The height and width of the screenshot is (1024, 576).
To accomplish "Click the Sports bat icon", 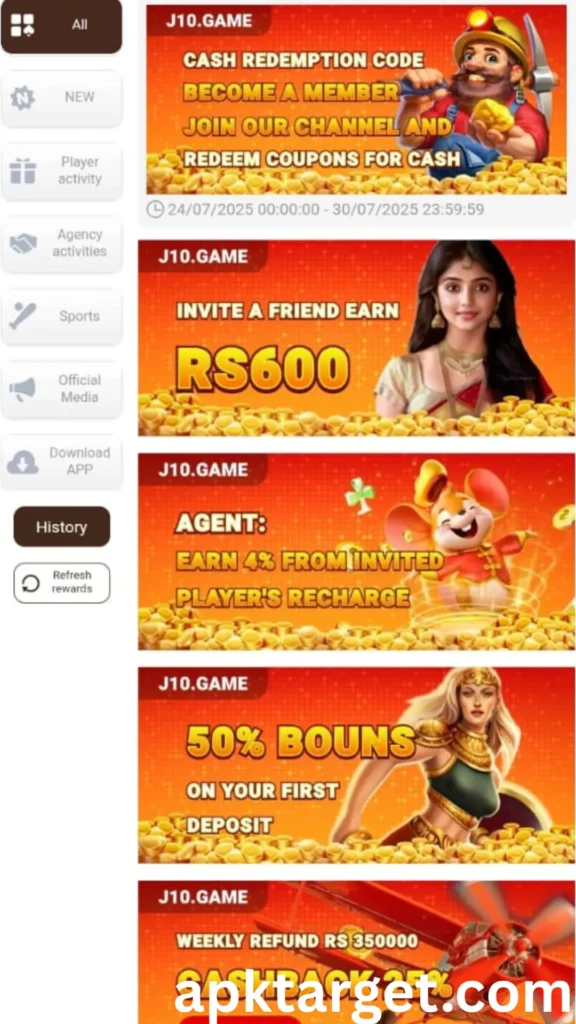I will [x=22, y=316].
